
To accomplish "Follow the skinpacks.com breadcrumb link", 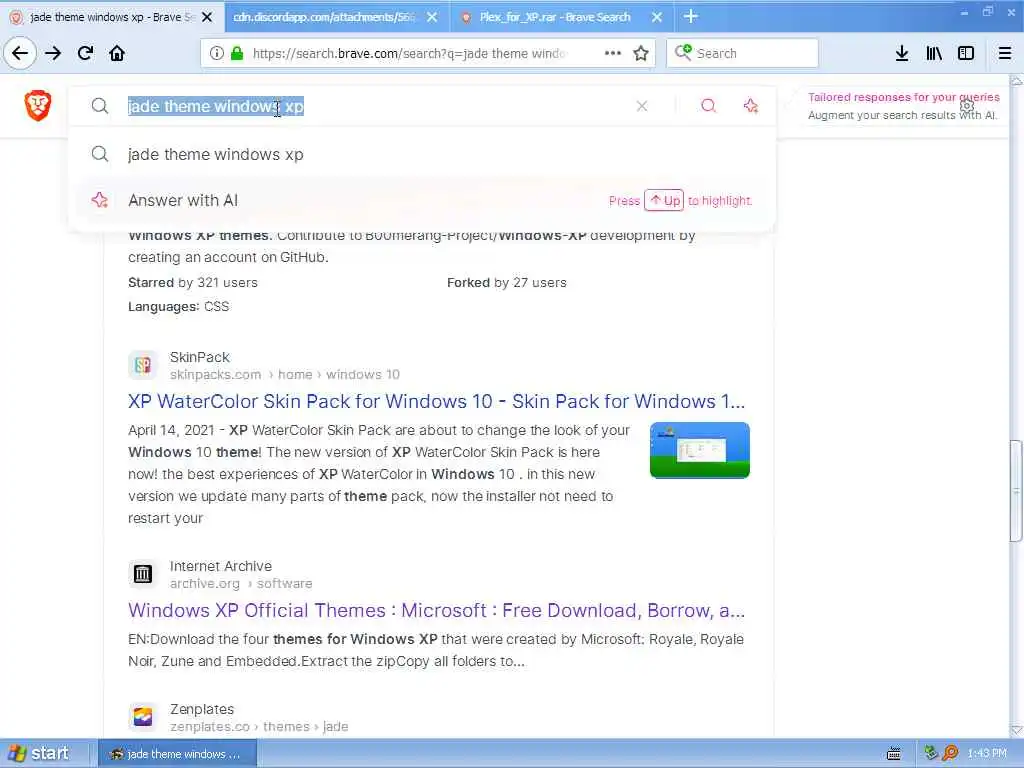I will pos(285,374).
